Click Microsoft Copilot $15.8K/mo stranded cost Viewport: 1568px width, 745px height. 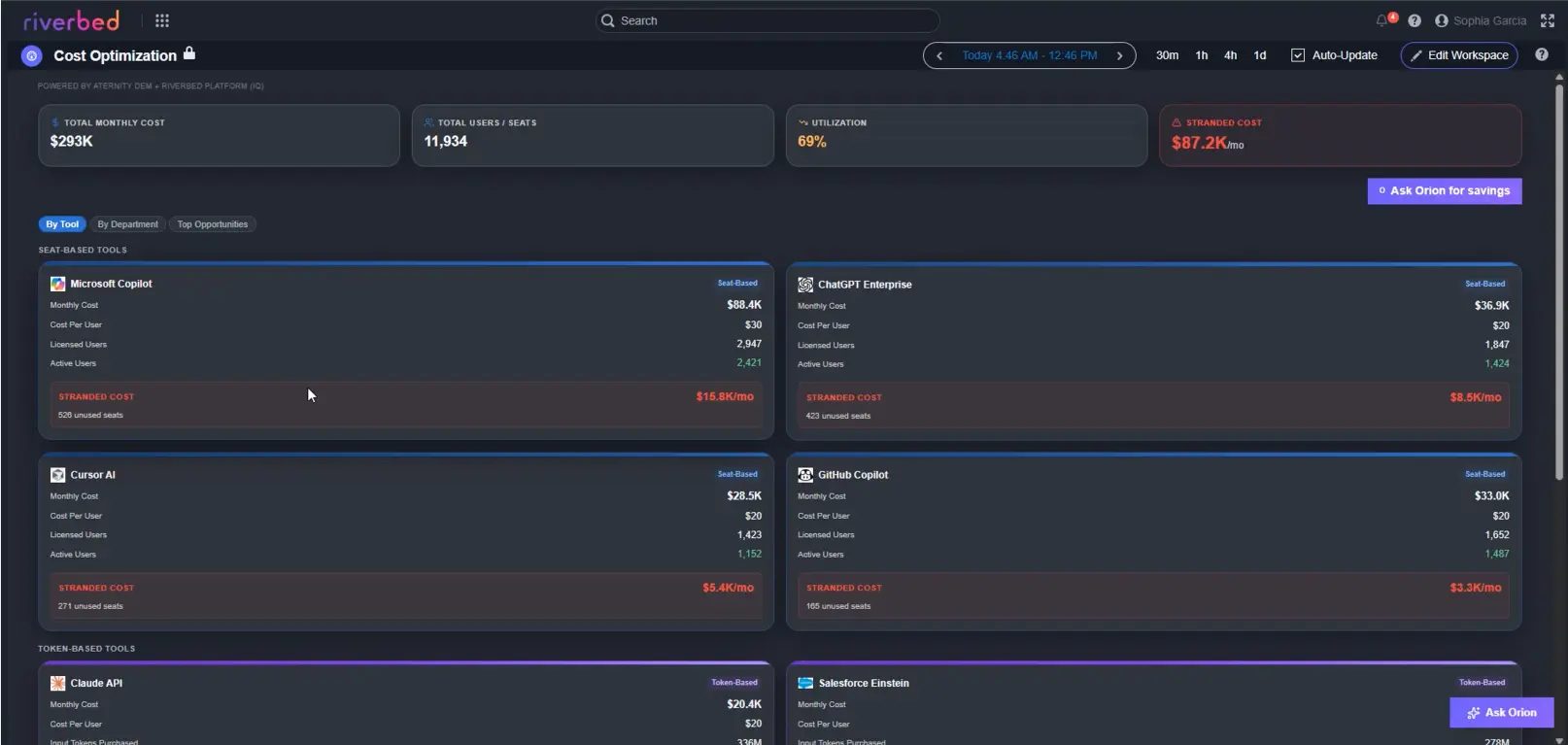pos(725,396)
